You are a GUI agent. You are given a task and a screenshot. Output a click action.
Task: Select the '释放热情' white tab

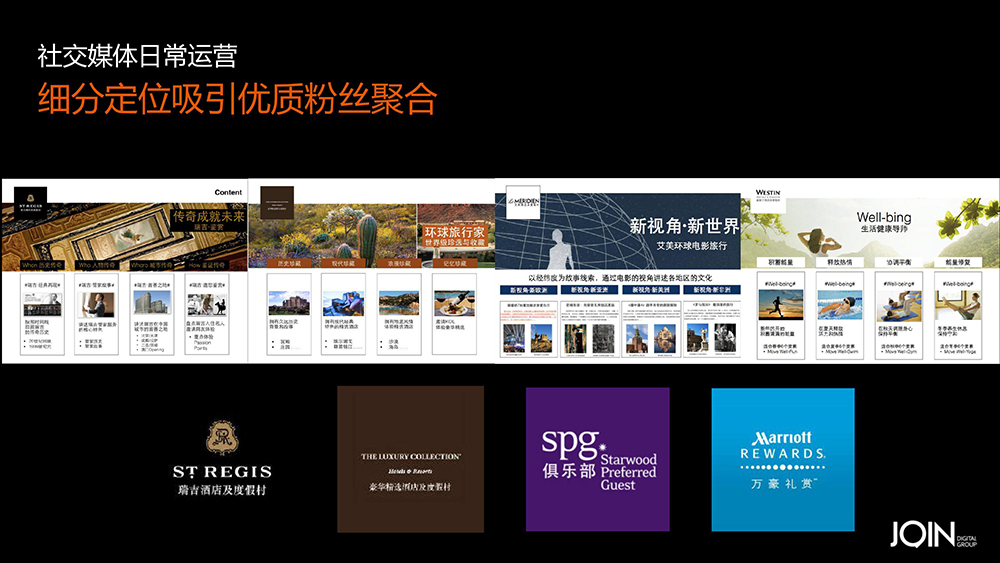tap(839, 262)
